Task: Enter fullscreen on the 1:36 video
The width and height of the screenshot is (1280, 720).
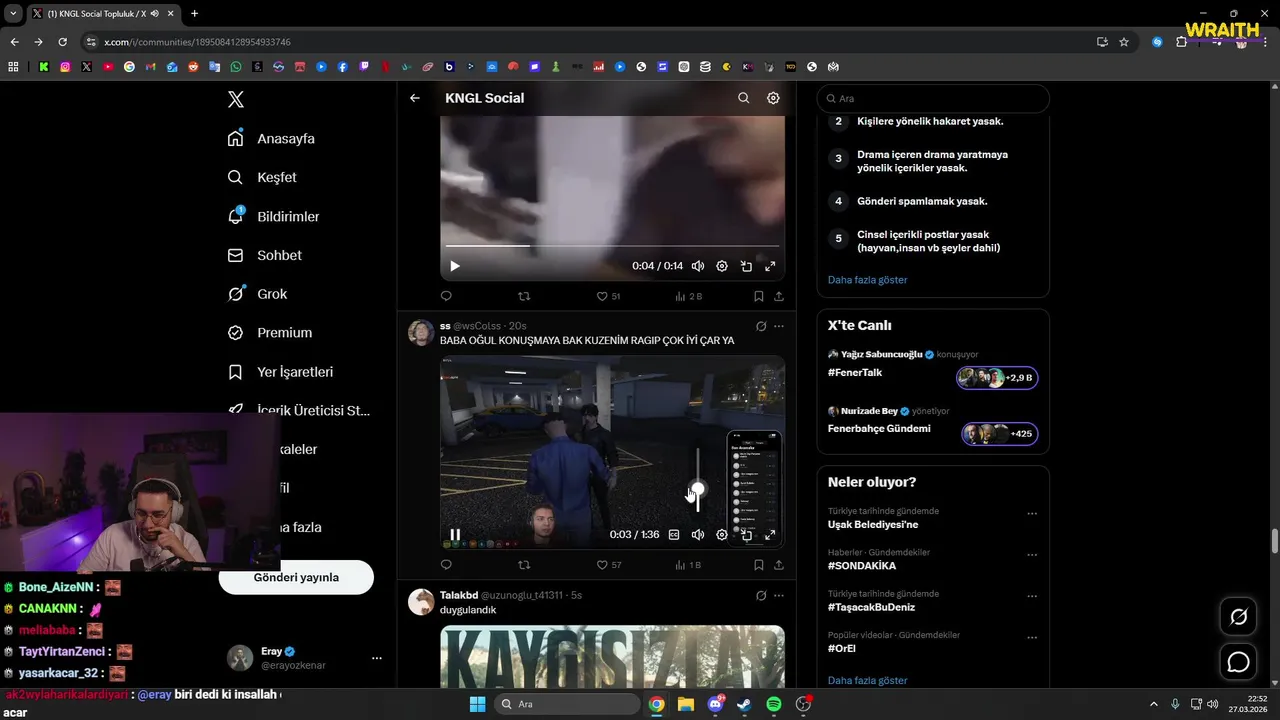Action: pyautogui.click(x=770, y=535)
